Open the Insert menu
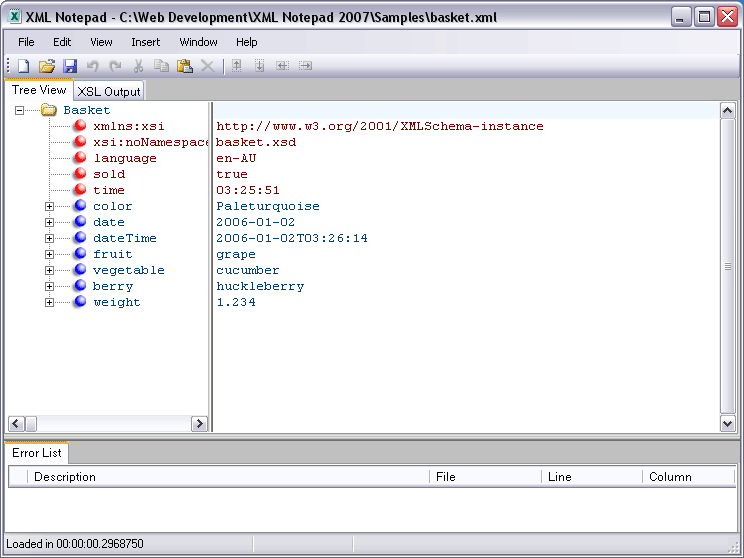This screenshot has width=744, height=558. tap(146, 42)
